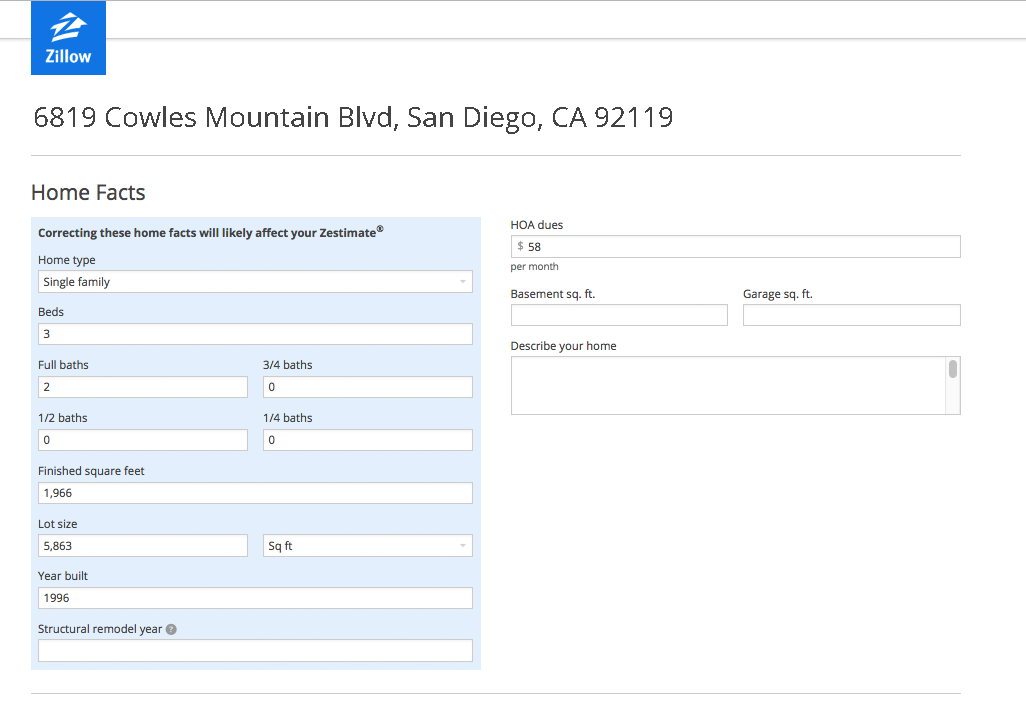Click the 1/2 baths input box

[x=142, y=440]
